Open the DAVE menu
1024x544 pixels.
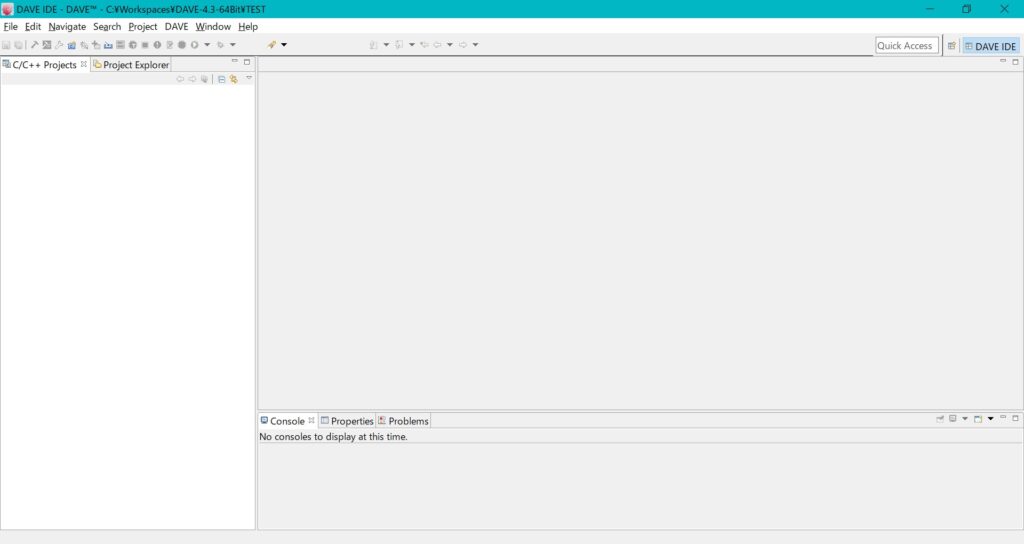(x=176, y=27)
